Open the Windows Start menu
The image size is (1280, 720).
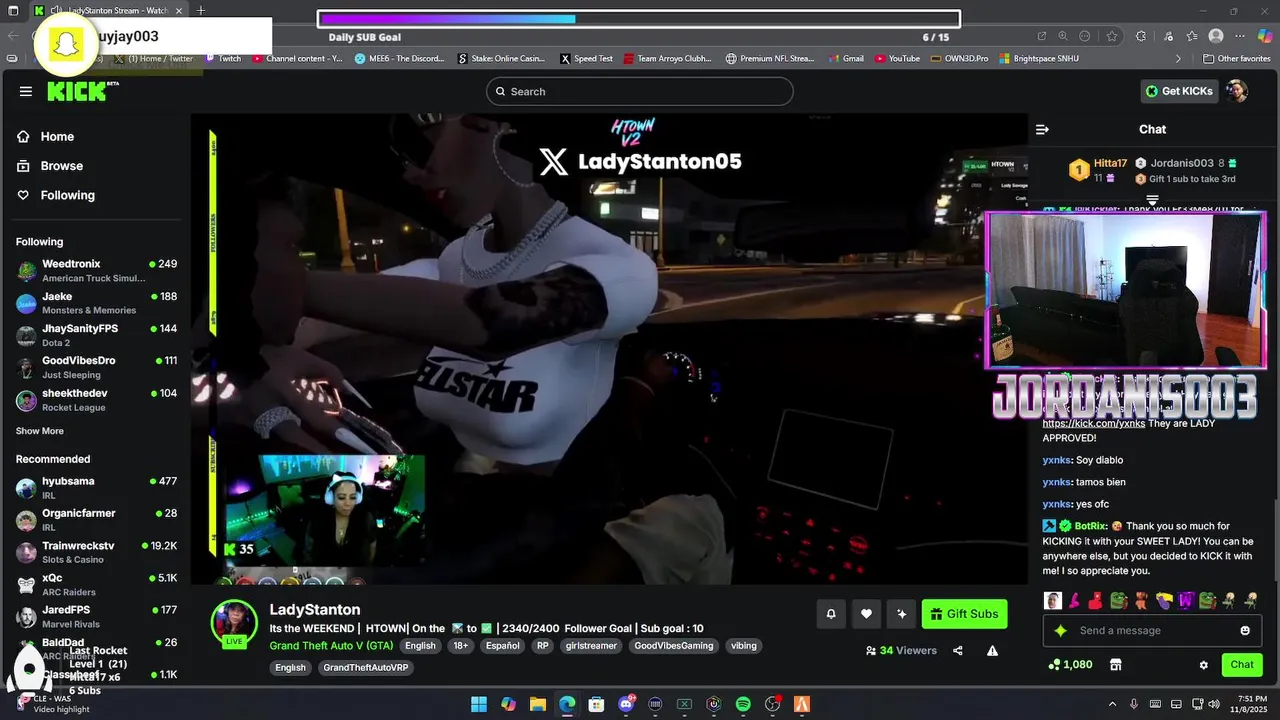pos(479,704)
